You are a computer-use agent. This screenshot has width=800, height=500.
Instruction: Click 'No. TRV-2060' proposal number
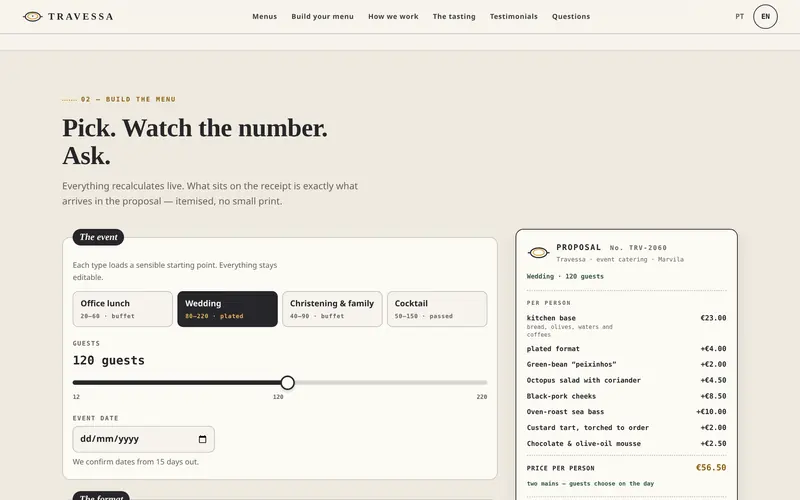pos(638,248)
